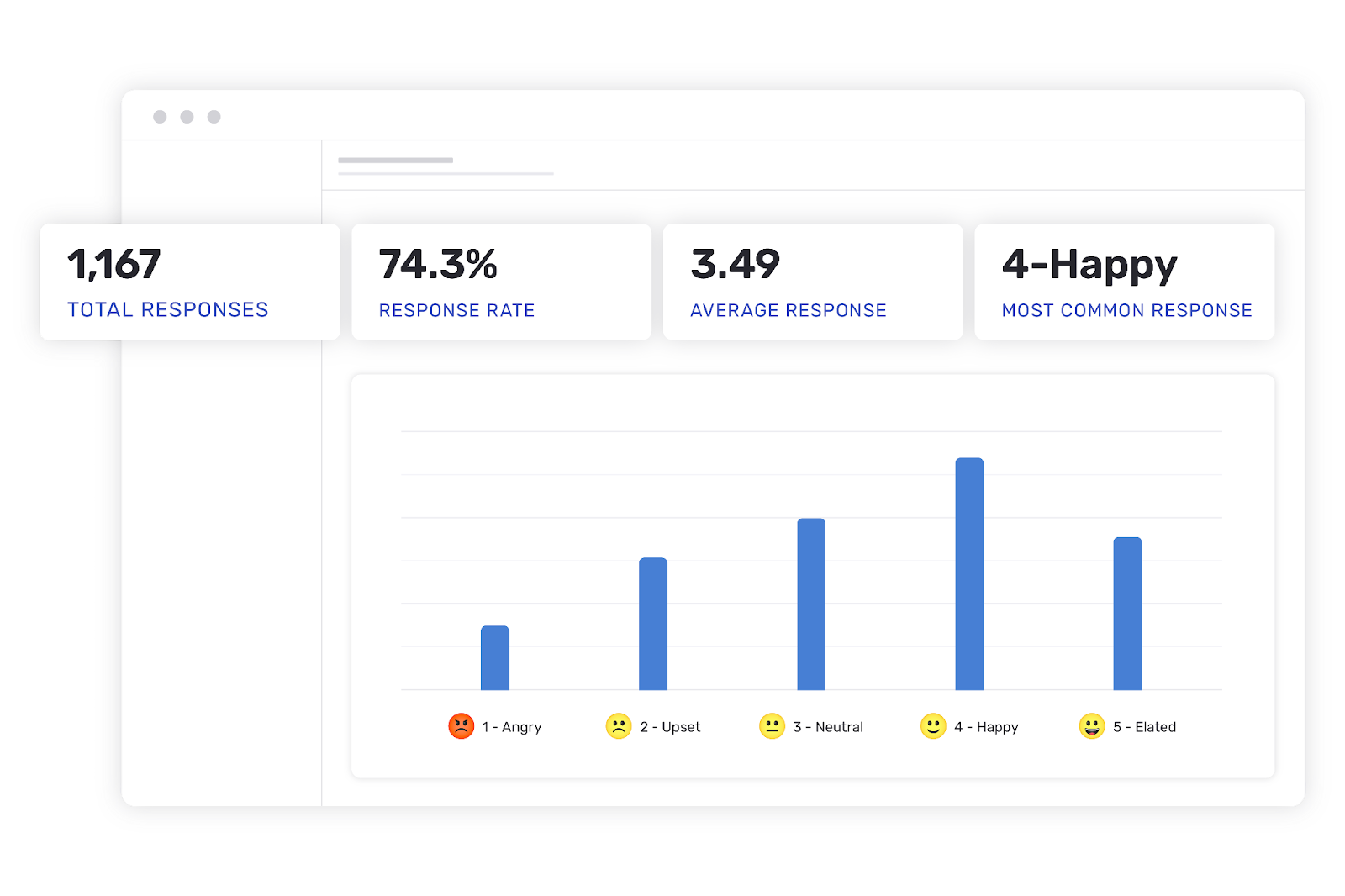The image size is (1345, 896).
Task: Click the Average Response label
Action: click(789, 310)
